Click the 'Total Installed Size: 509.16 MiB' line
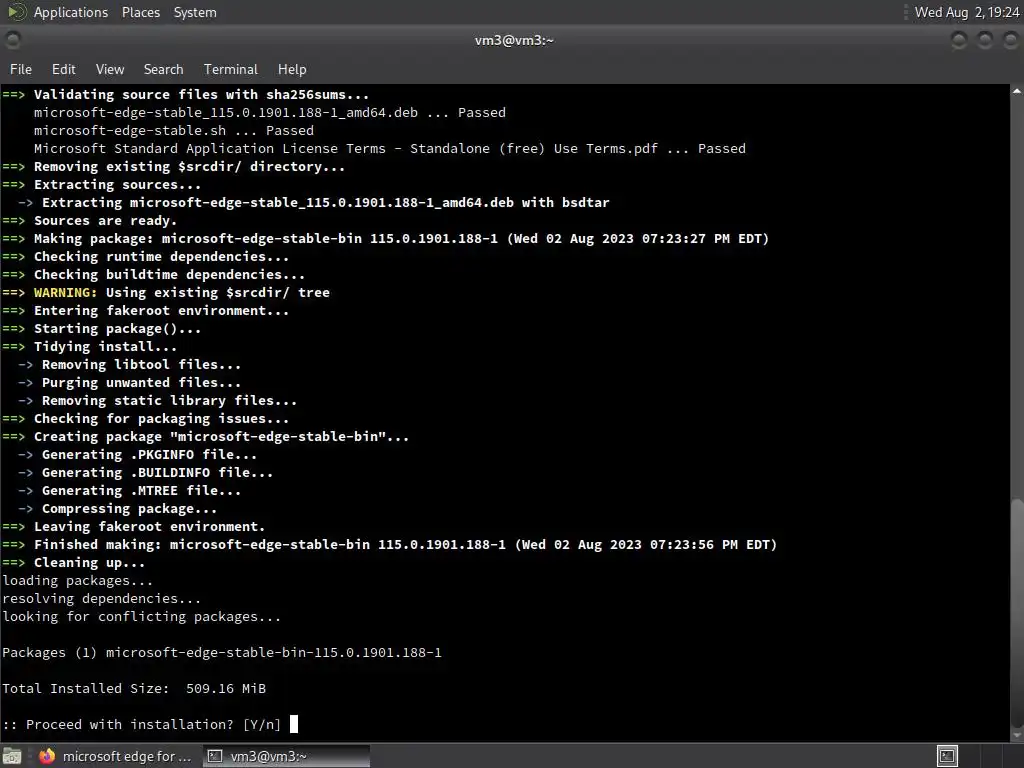Image resolution: width=1024 pixels, height=768 pixels. click(134, 688)
